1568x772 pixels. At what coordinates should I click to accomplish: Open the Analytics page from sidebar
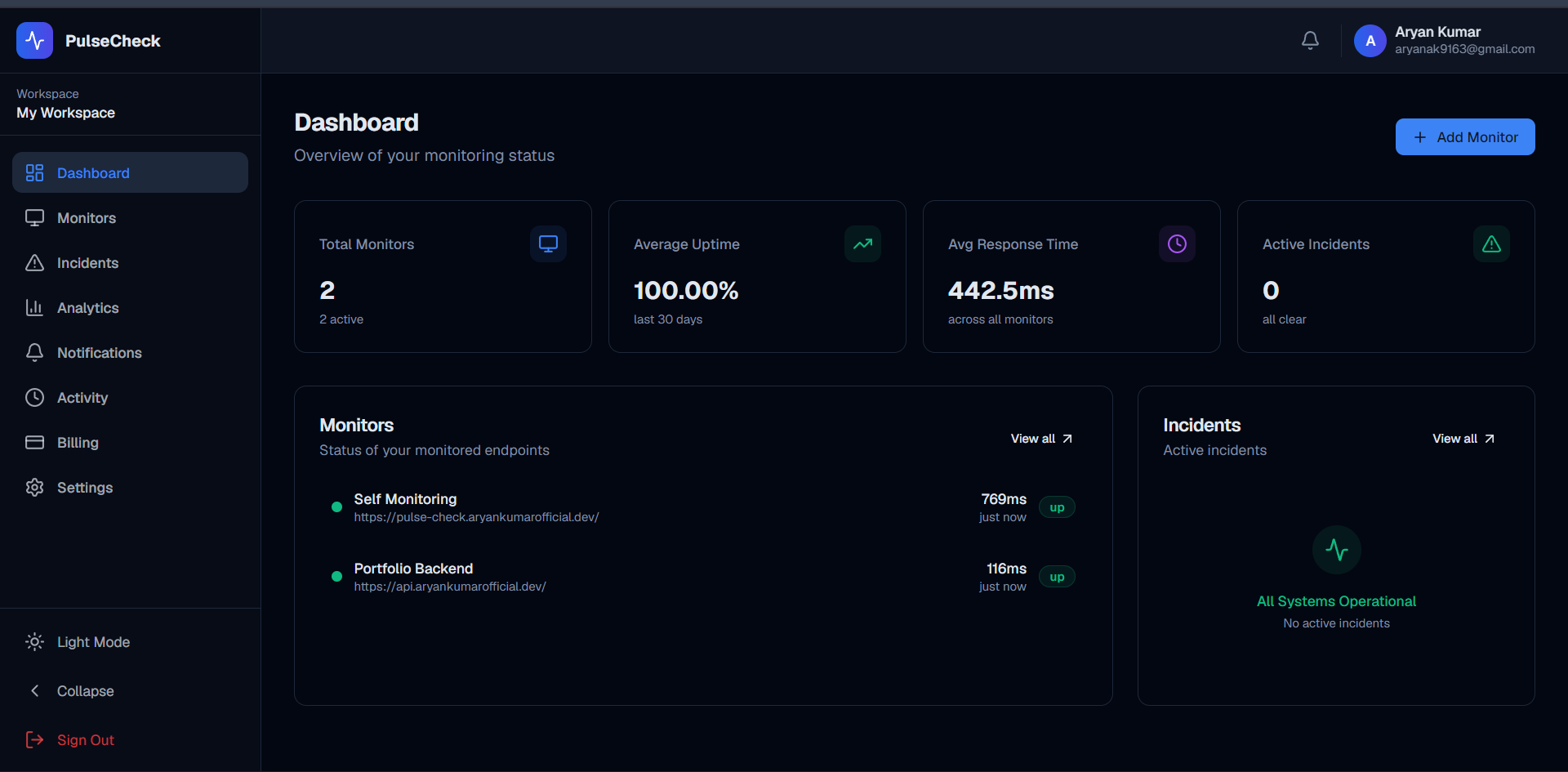(x=131, y=307)
